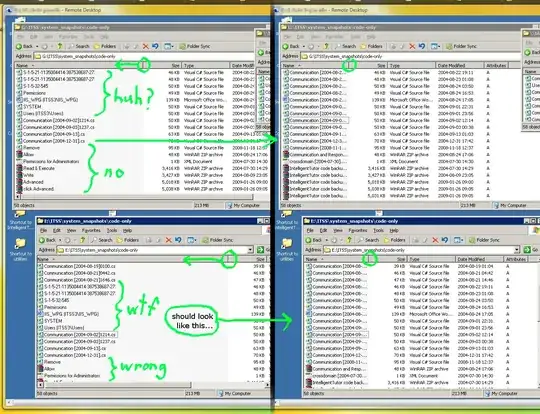Screen dimensions: 540x414
Task: Expand address dropdown in right desktop's E: window
Action: coord(517,250)
